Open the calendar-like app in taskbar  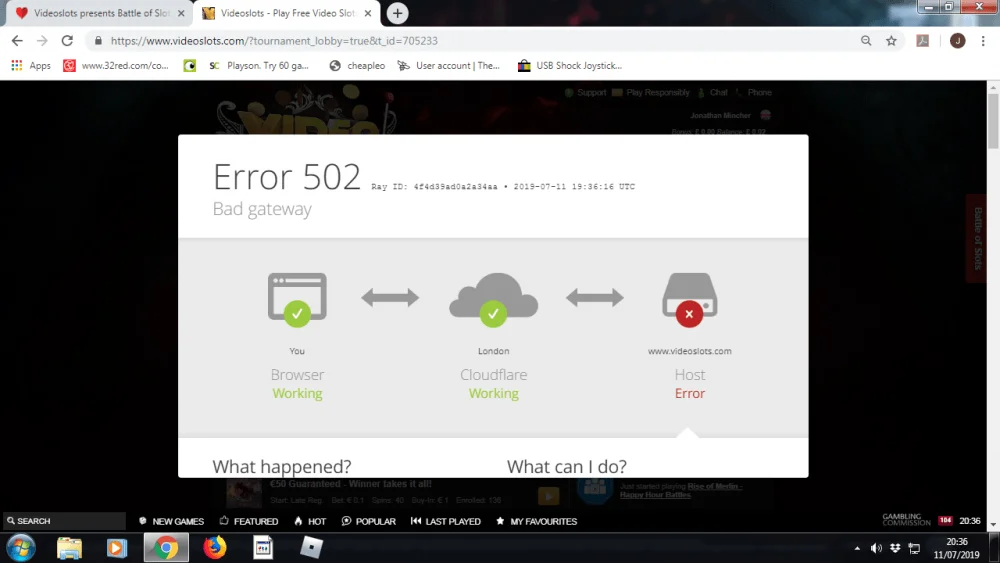(263, 548)
